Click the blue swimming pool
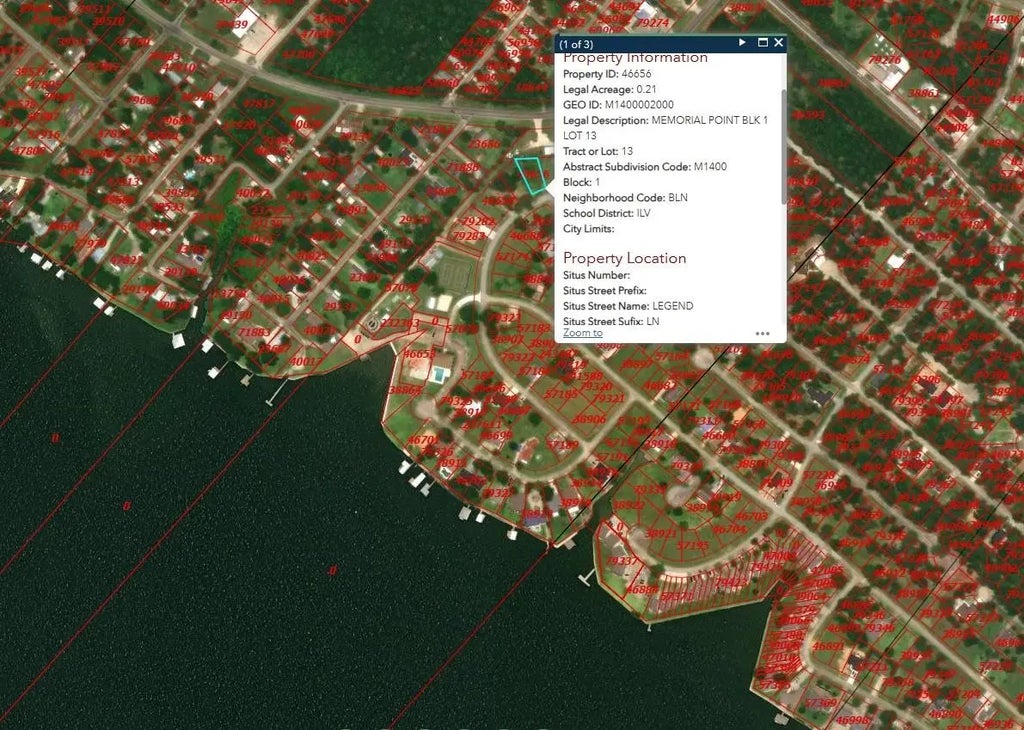 coord(439,373)
